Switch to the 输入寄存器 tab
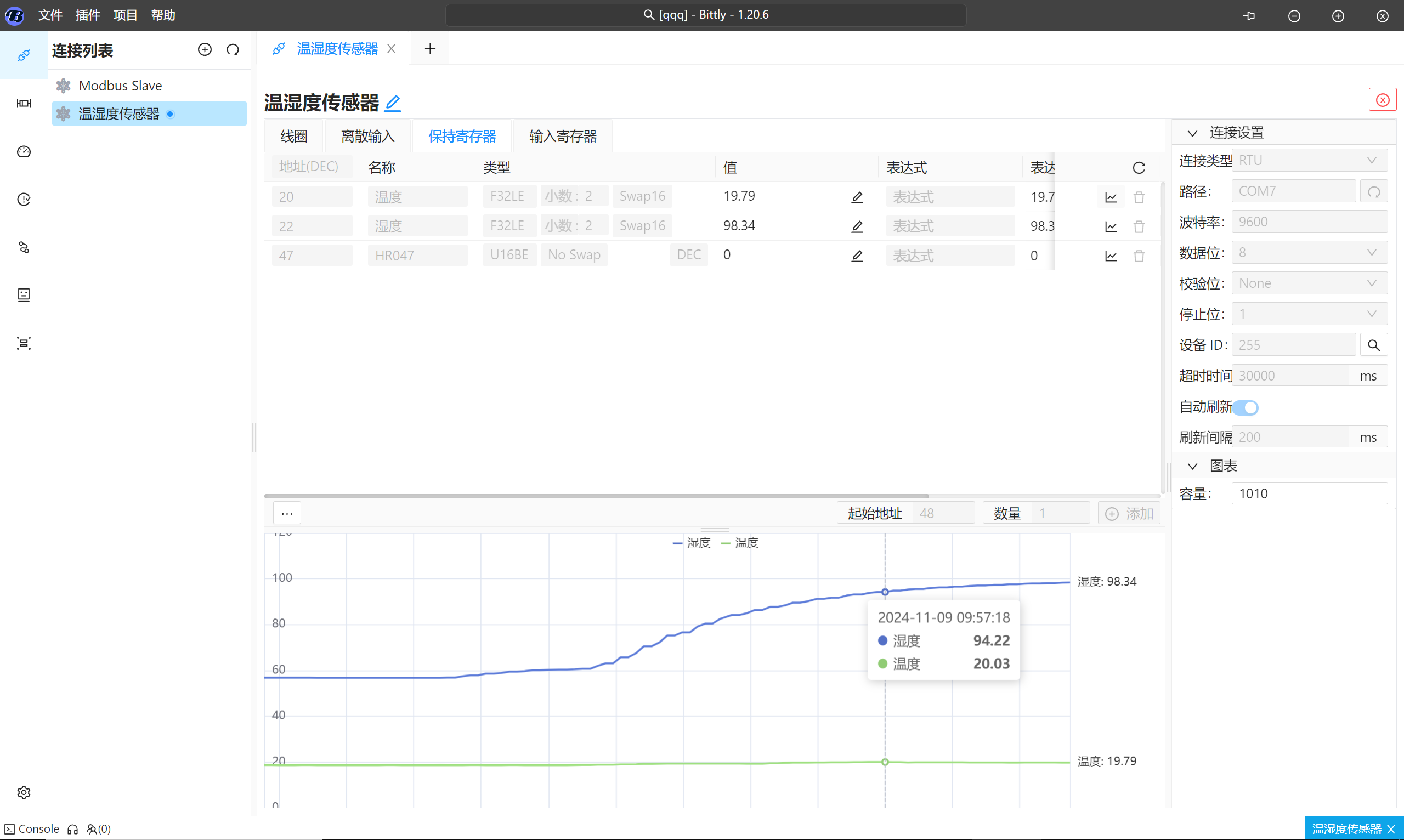Viewport: 1404px width, 840px height. tap(563, 137)
